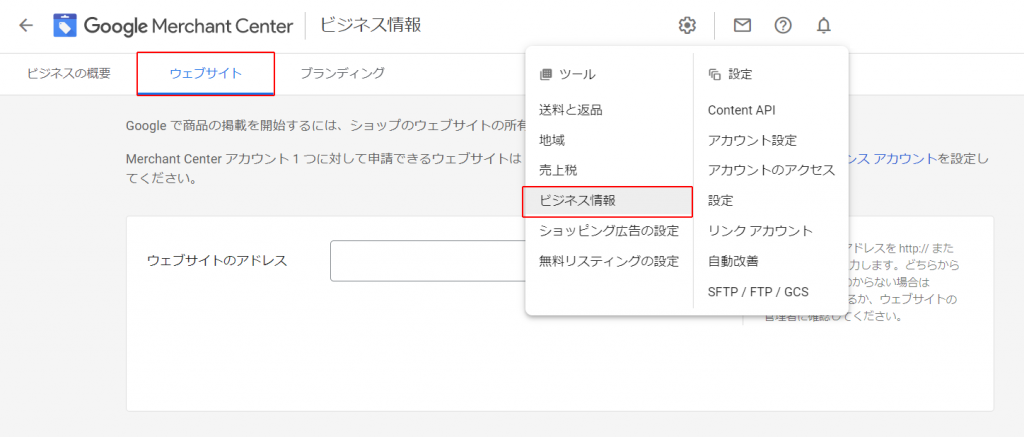Switch to the ブランディング tab

[x=342, y=73]
